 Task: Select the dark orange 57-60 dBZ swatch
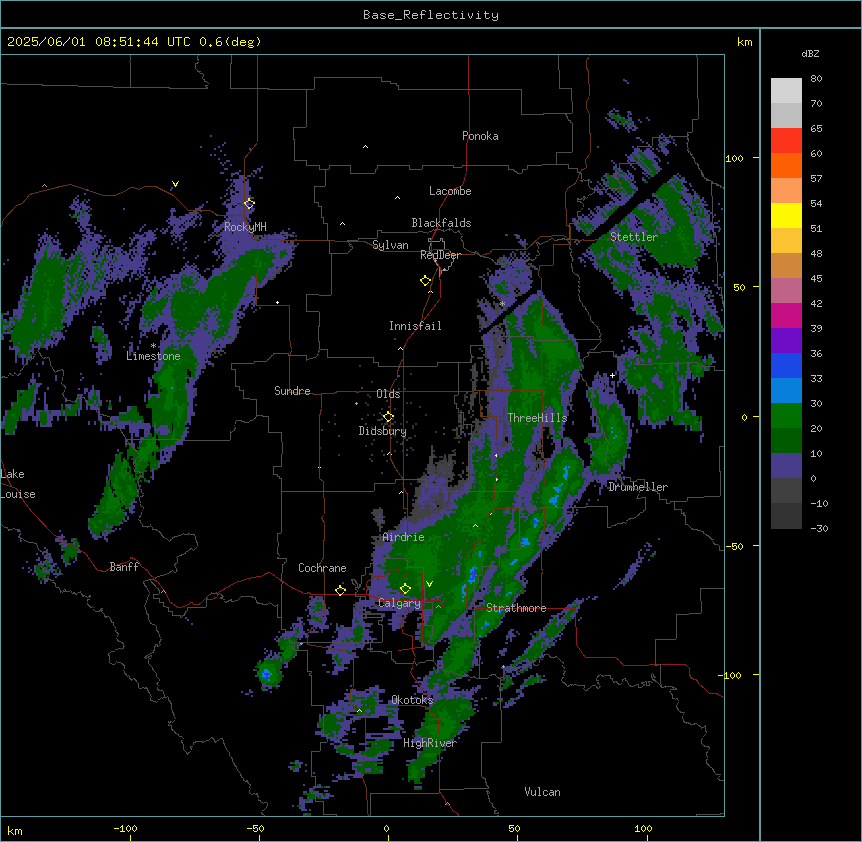[x=786, y=165]
